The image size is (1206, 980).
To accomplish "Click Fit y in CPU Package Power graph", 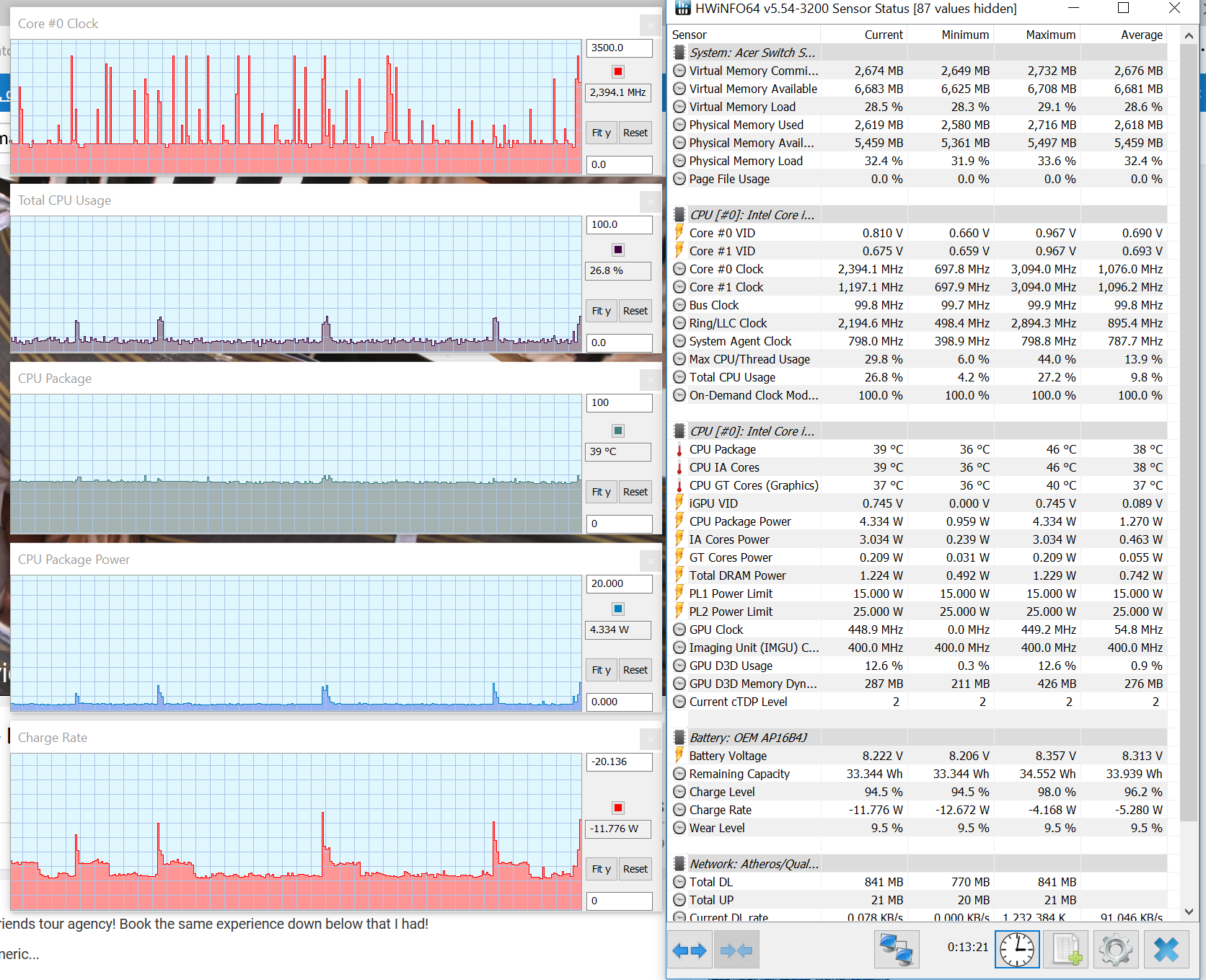I will (601, 670).
